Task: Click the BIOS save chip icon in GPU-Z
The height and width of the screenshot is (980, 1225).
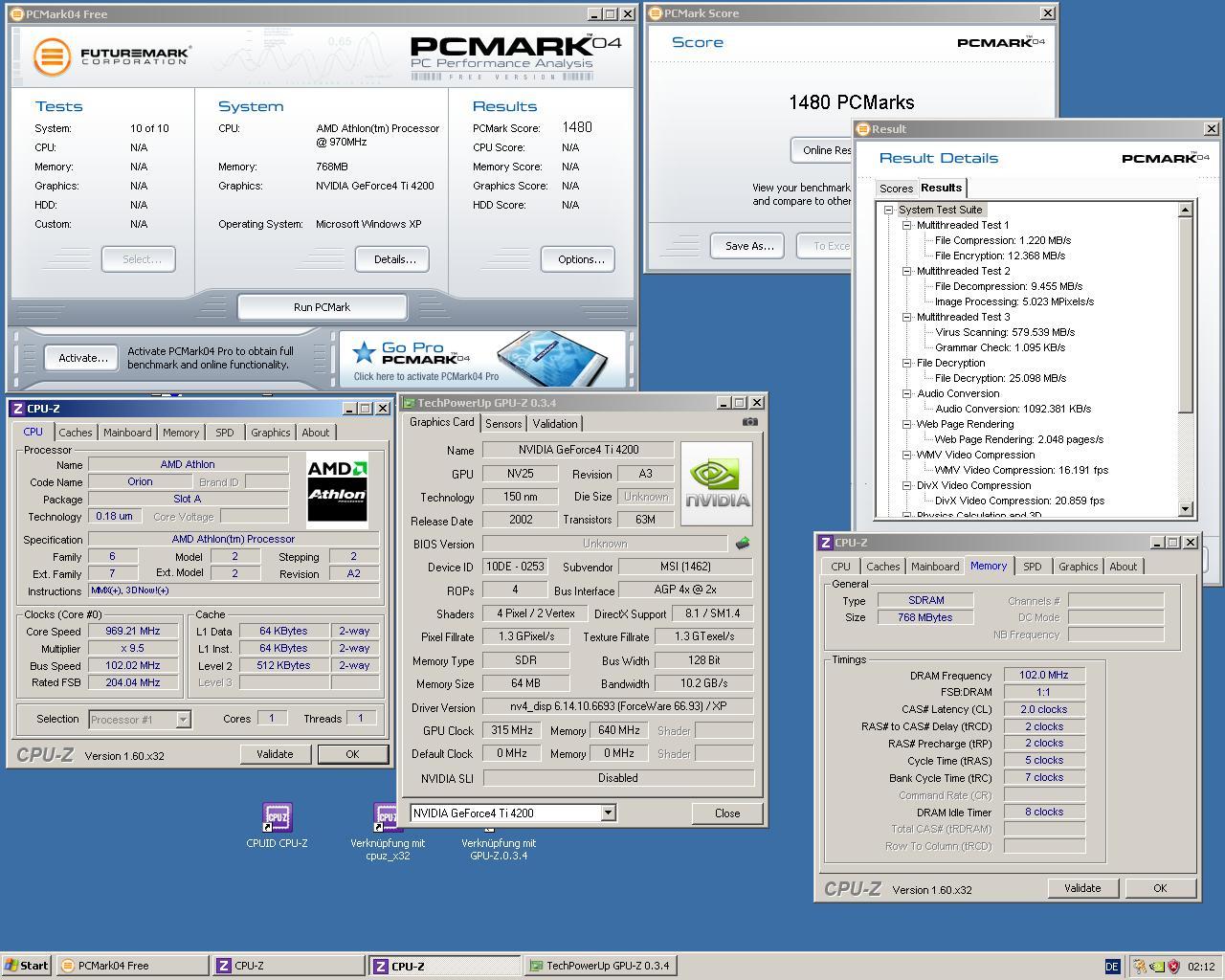Action: [742, 544]
